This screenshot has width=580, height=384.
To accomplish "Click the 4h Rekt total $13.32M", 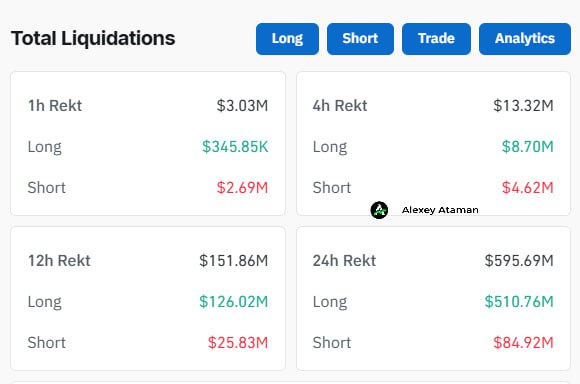I will [523, 106].
